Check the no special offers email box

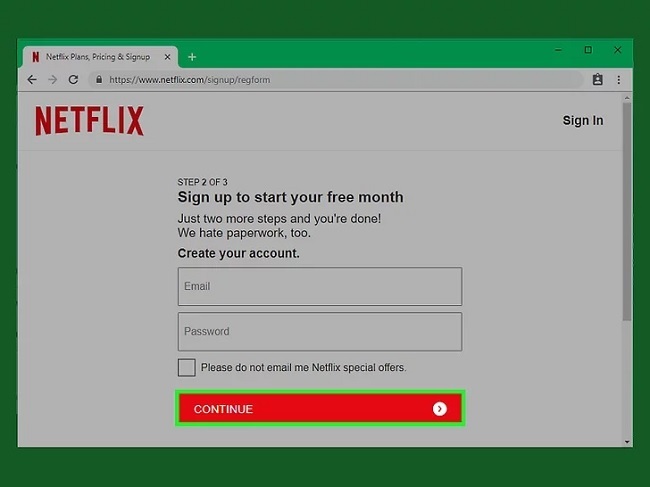(187, 367)
